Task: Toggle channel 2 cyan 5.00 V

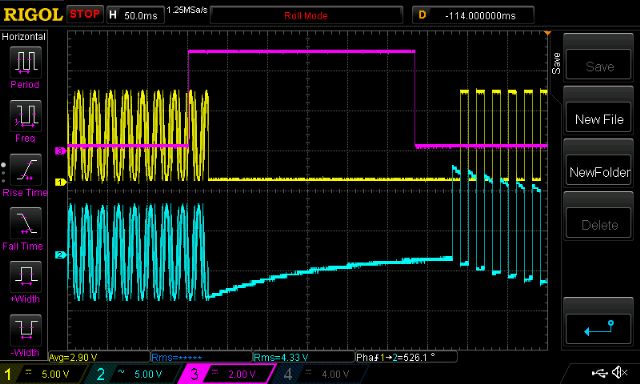Action: click(136, 374)
